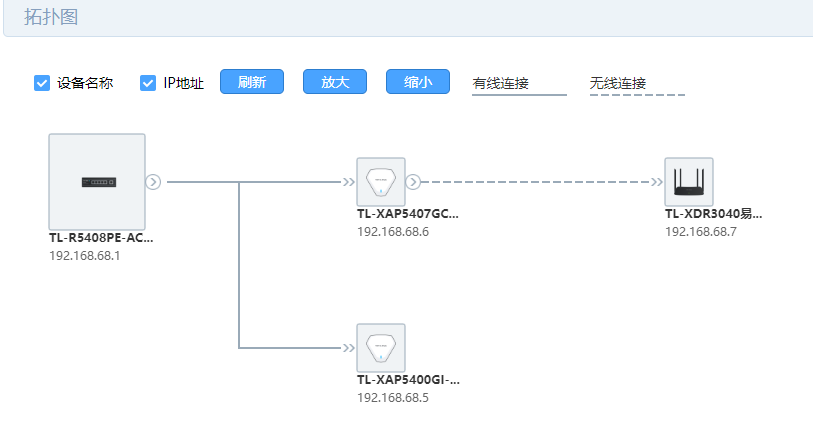This screenshot has height=425, width=813.
Task: Select the TL-R5408PE-AC router device icon
Action: [x=97, y=182]
